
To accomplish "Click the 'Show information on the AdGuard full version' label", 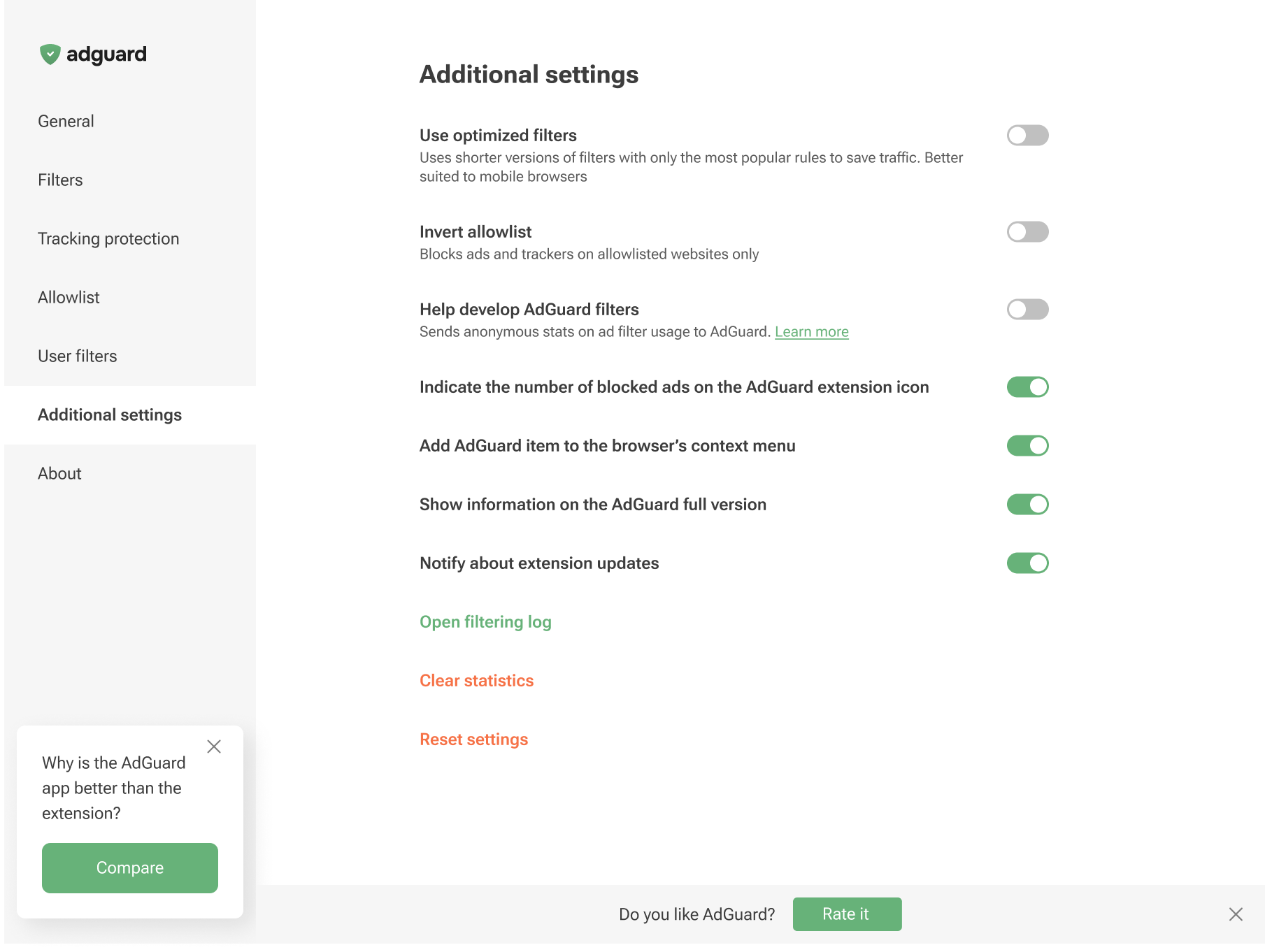I will tap(593, 505).
